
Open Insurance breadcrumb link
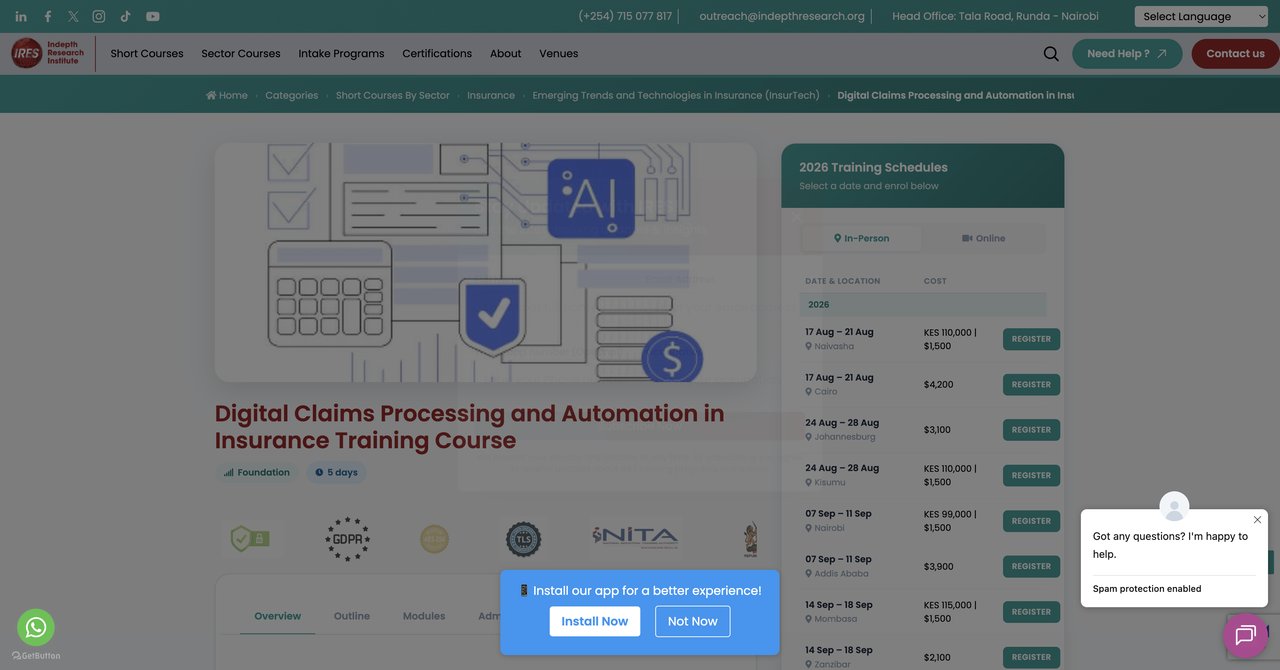[x=491, y=95]
